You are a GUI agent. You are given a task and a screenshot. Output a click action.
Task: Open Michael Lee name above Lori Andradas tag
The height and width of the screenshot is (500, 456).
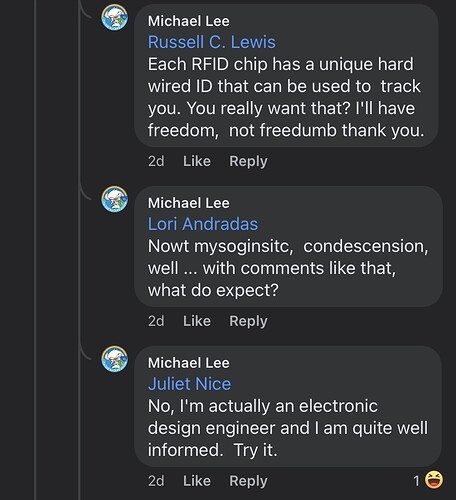tap(189, 203)
